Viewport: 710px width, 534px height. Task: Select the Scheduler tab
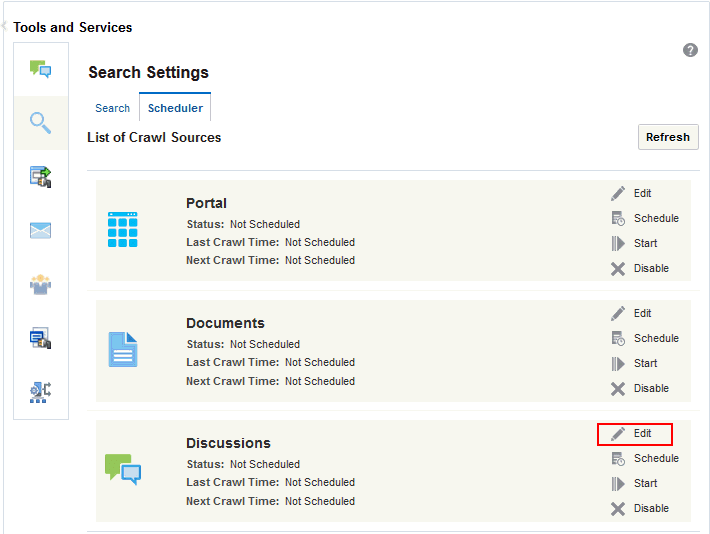[175, 108]
